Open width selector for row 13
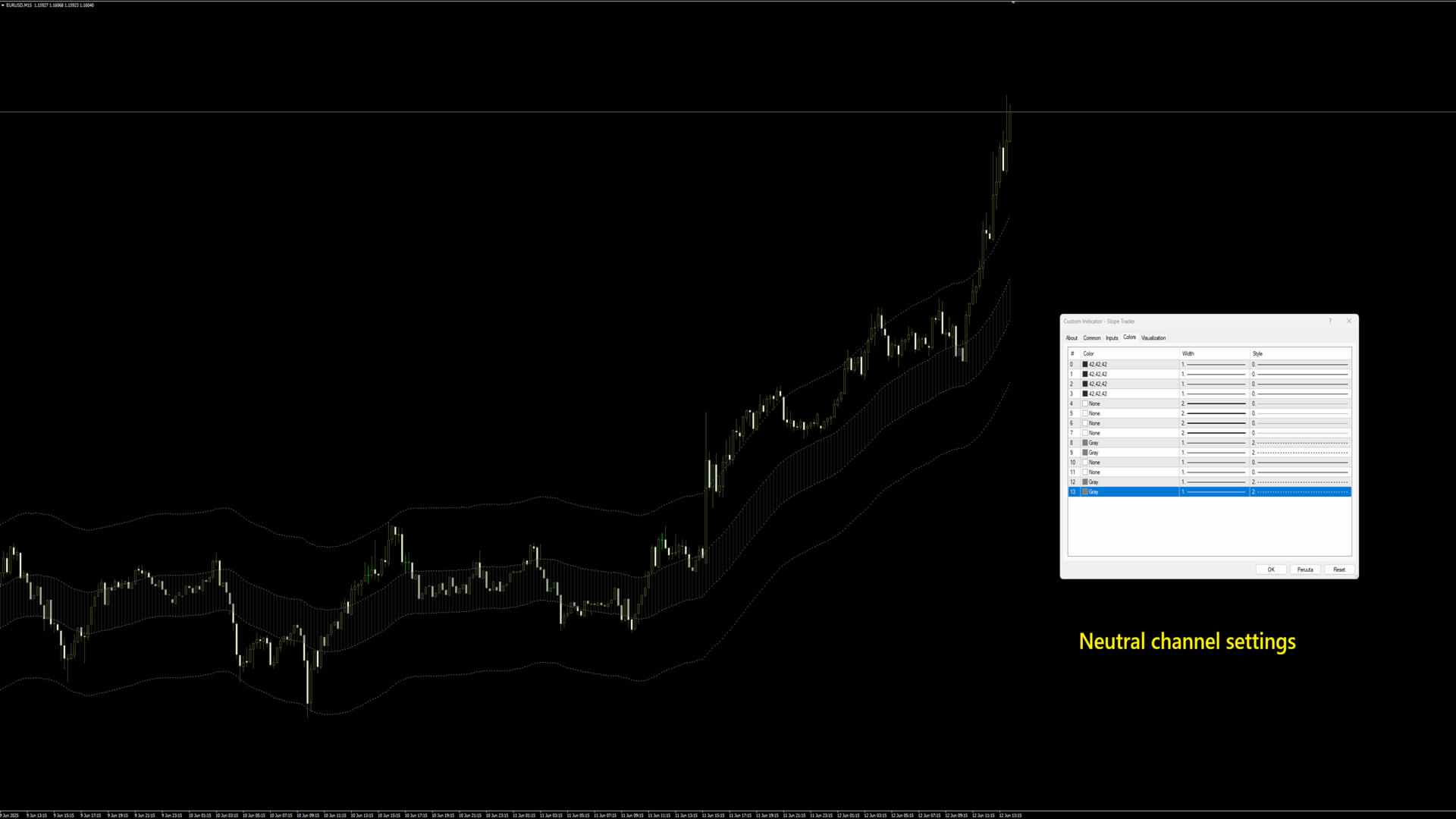 (x=1214, y=492)
